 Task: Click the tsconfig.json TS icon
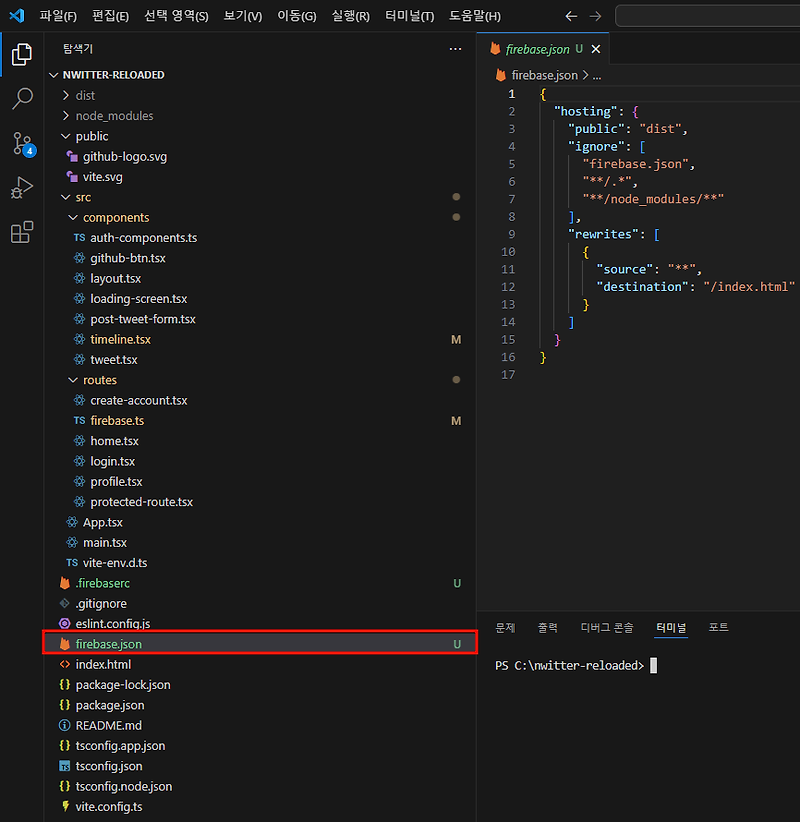point(64,766)
